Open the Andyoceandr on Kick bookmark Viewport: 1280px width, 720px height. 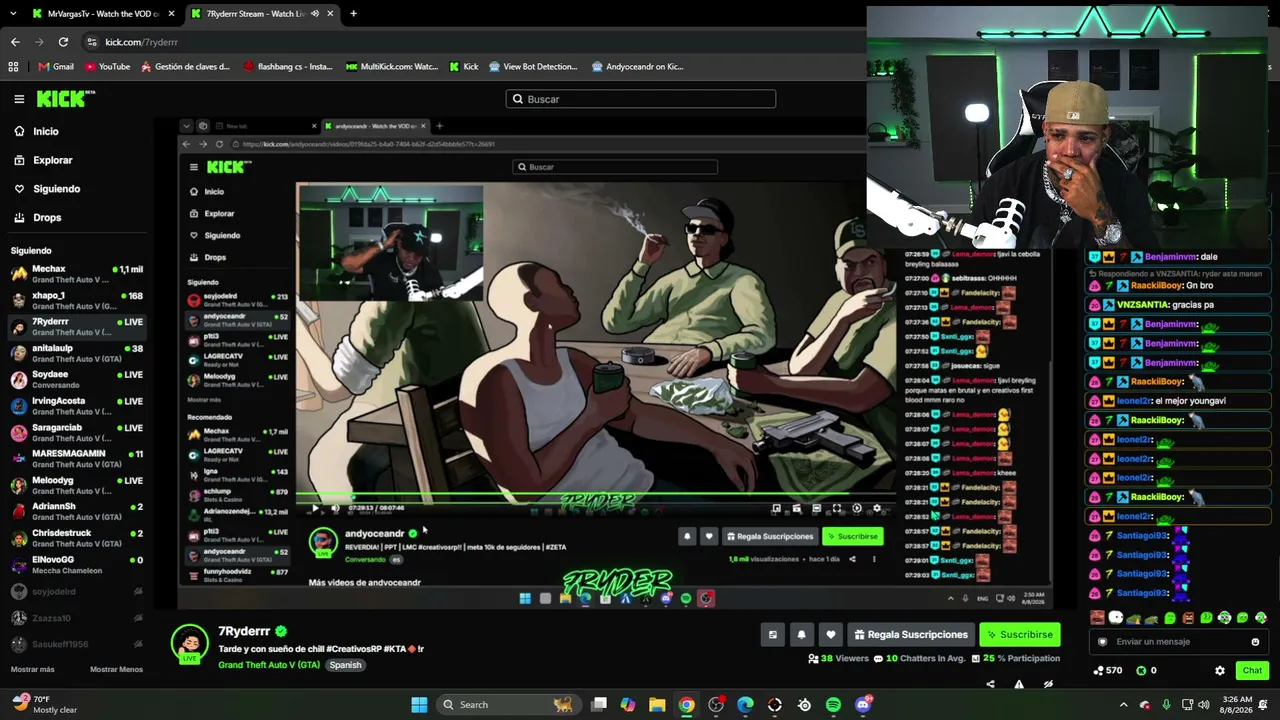(x=637, y=67)
